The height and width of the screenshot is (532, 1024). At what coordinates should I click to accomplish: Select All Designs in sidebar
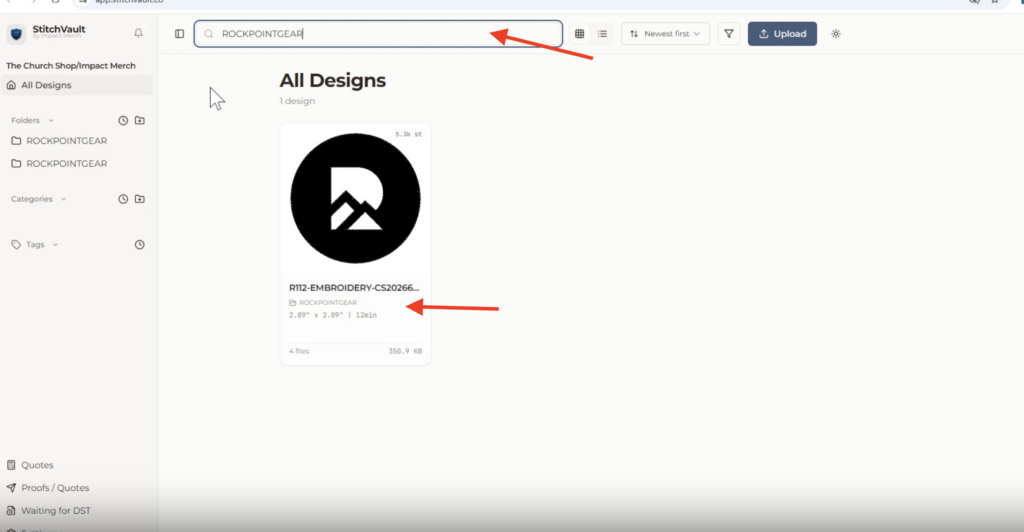coord(77,85)
